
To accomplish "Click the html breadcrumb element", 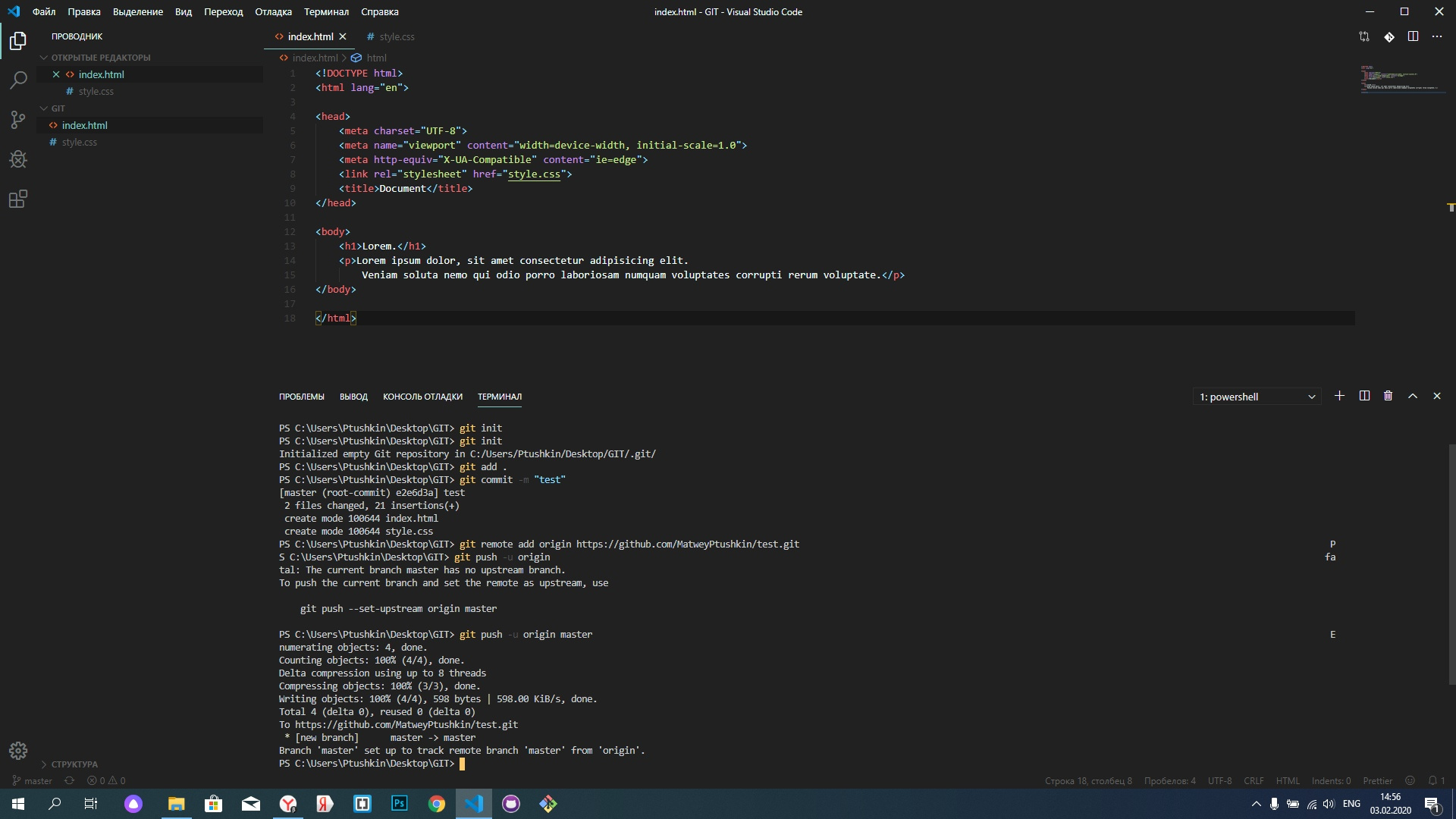I will (369, 58).
